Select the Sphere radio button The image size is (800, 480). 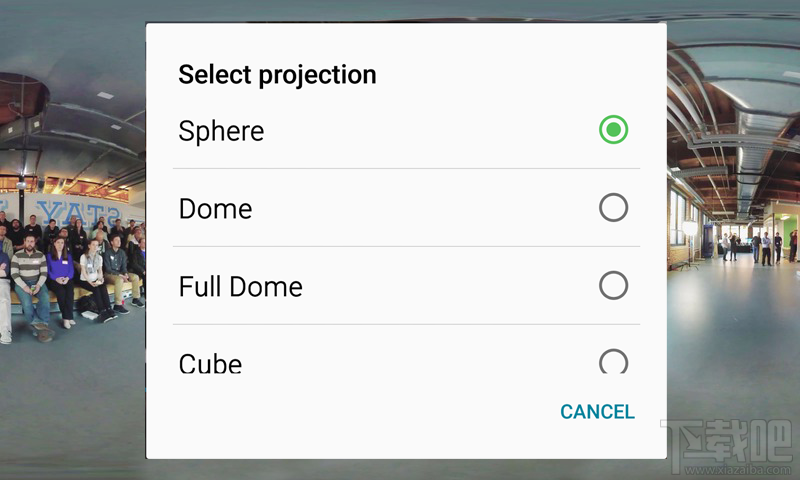(x=613, y=130)
